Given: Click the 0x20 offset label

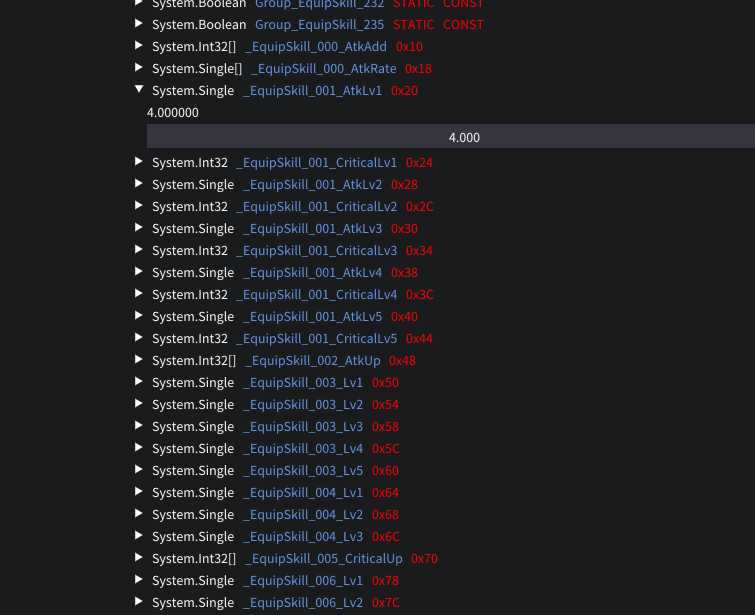Looking at the screenshot, I should coord(404,90).
